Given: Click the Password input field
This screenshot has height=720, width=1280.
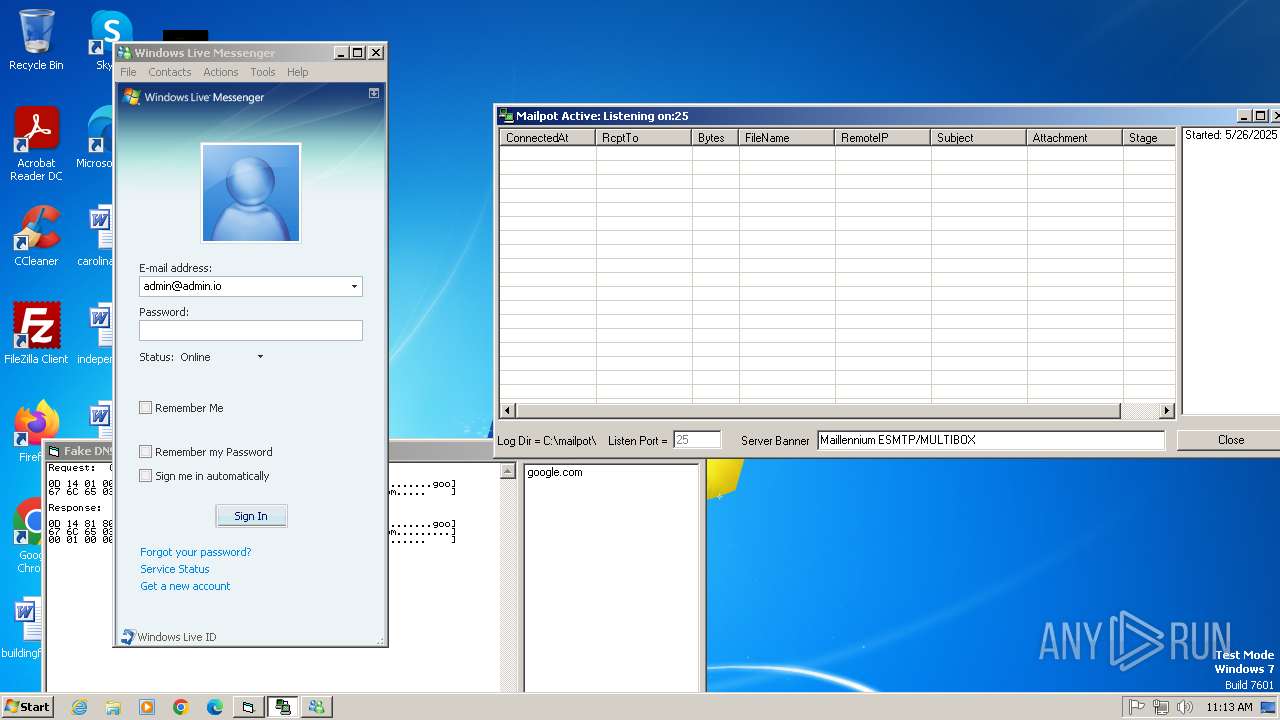Looking at the screenshot, I should (x=251, y=331).
